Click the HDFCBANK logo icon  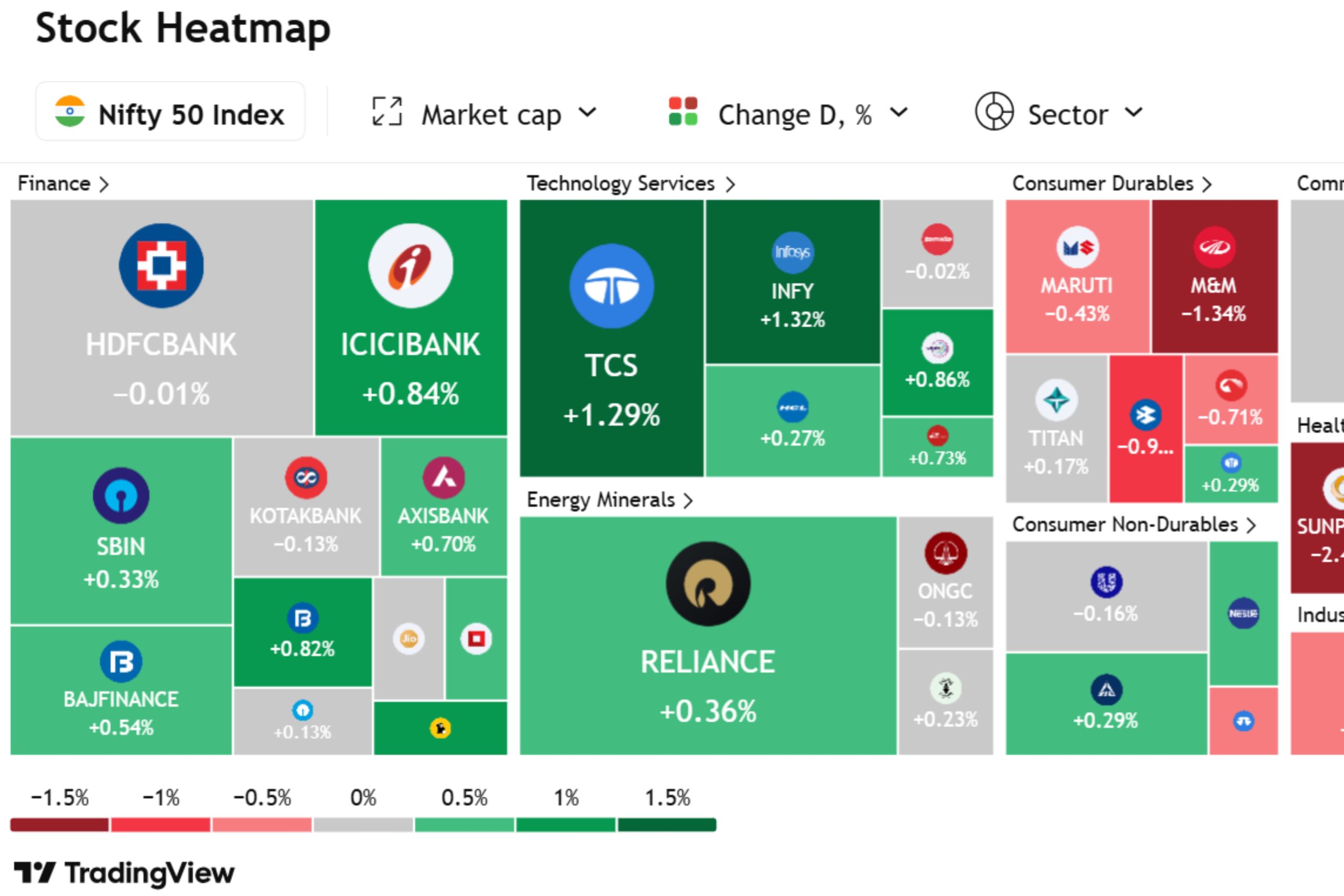click(162, 264)
